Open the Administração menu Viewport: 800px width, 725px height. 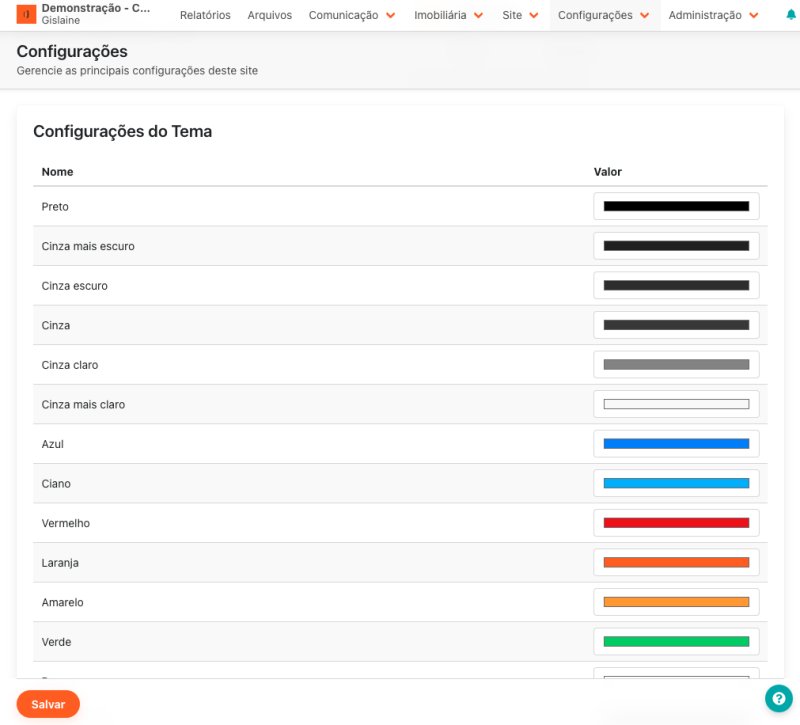coord(714,15)
